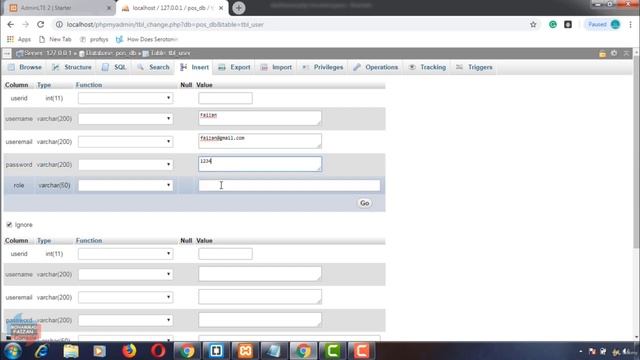Open role Function dropdown in highlighted row
This screenshot has height=360, width=640.
pyautogui.click(x=125, y=185)
